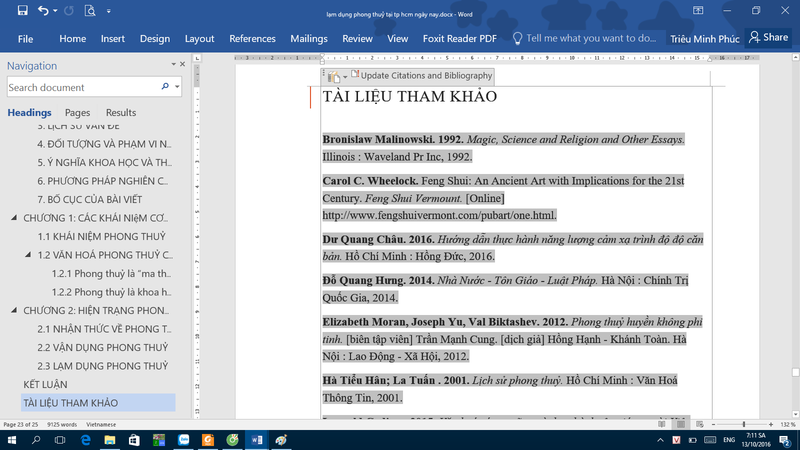The image size is (800, 450).
Task: Click the Save icon in Quick Access Toolbar
Action: (x=22, y=11)
